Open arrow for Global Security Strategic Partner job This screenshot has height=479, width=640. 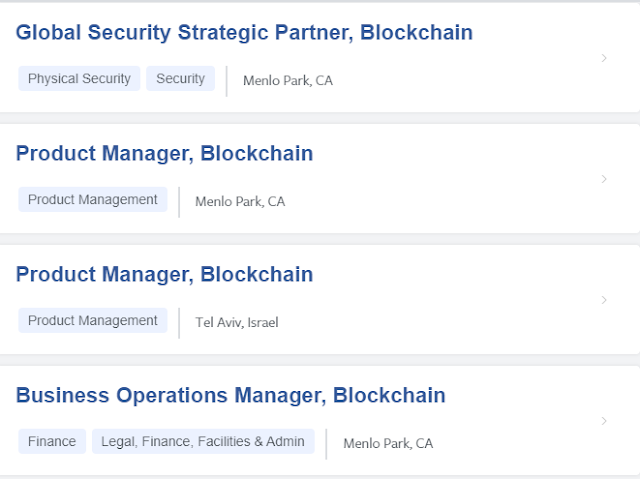coord(604,58)
